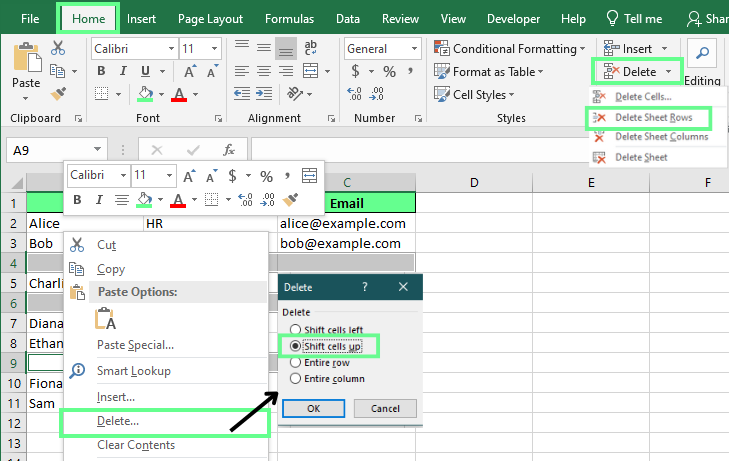Select the Entire column radio button

[295, 379]
